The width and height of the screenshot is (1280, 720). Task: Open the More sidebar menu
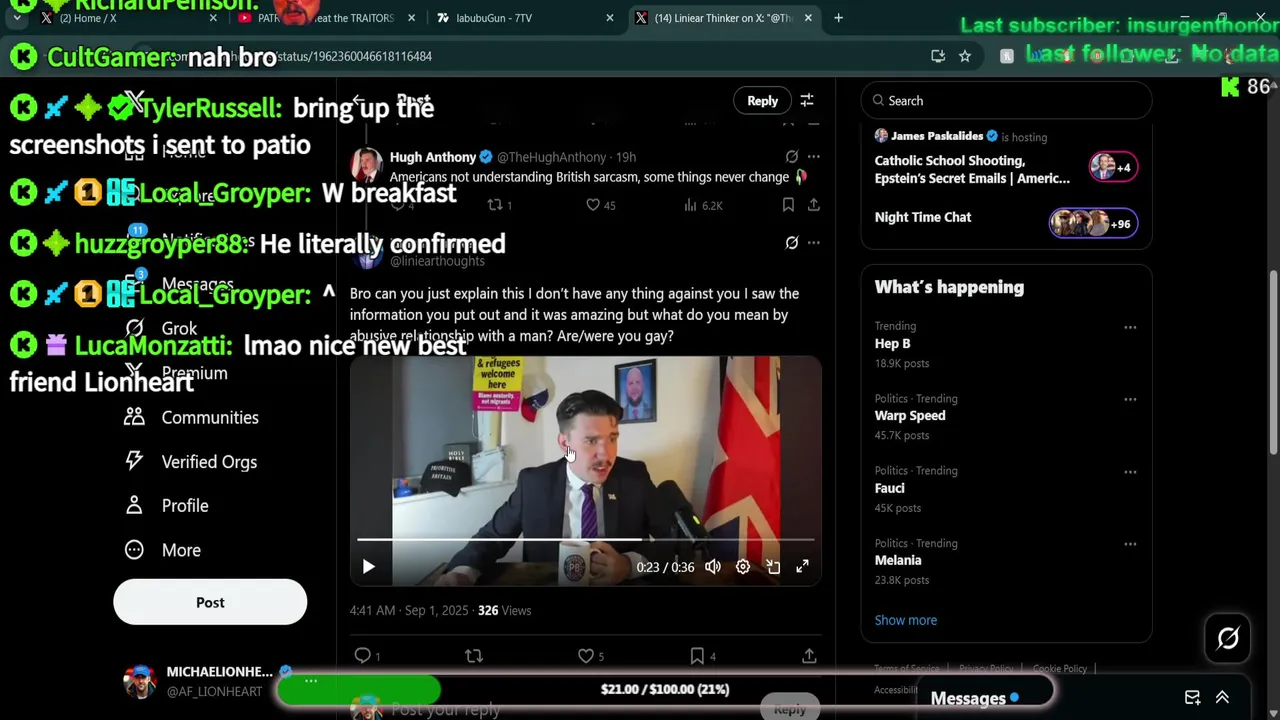click(162, 550)
